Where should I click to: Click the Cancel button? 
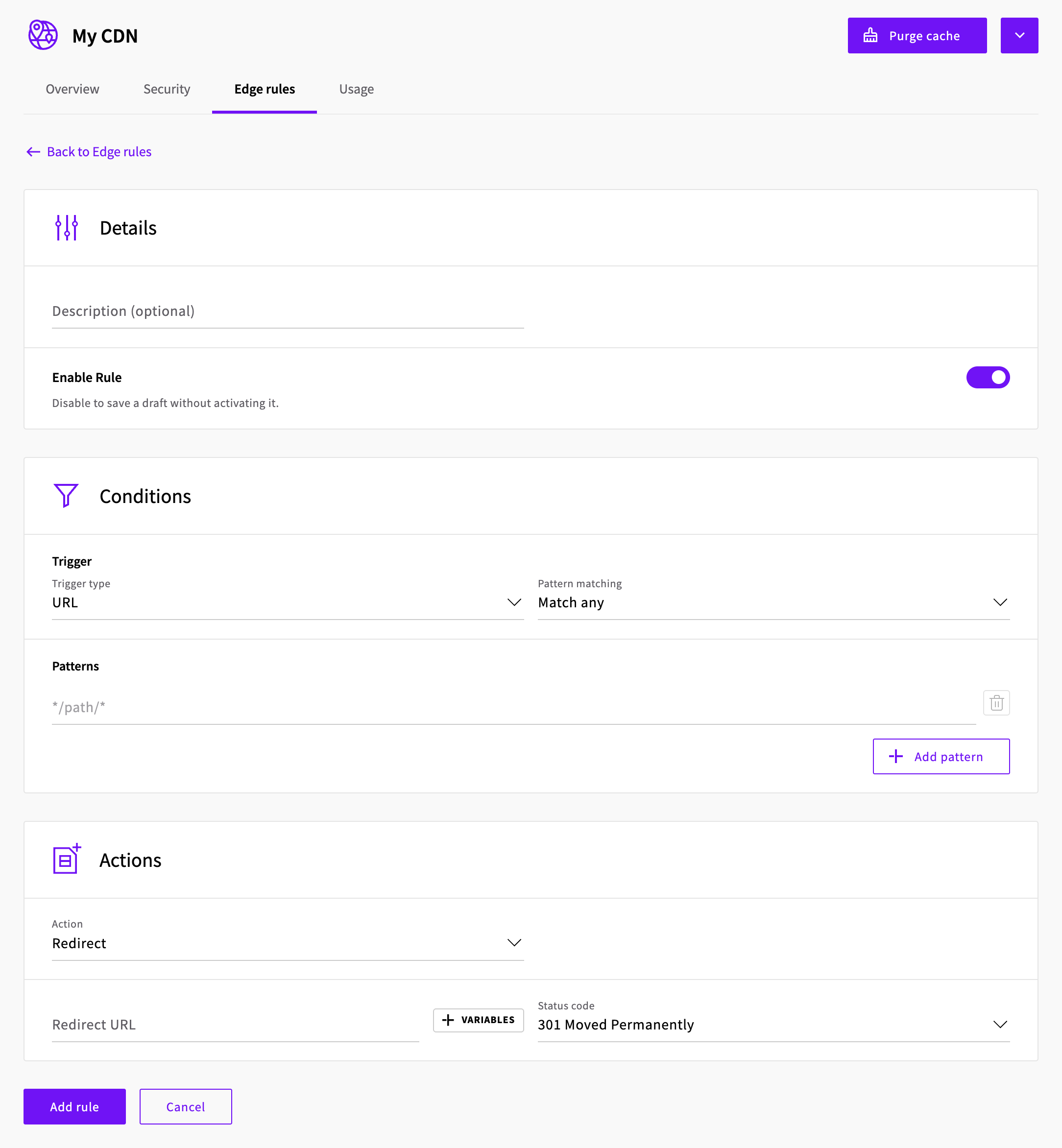point(186,1106)
